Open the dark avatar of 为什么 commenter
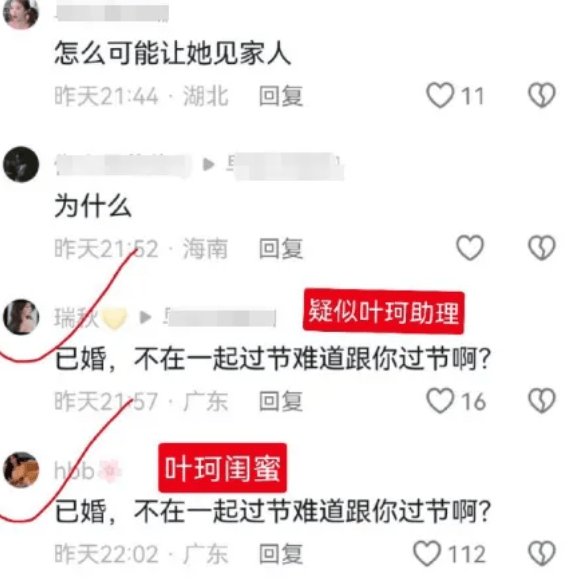 tap(21, 164)
